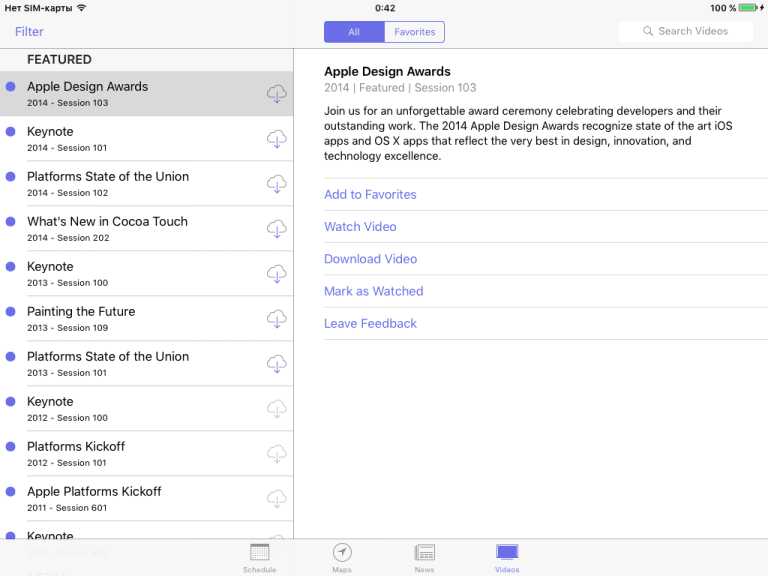Tap cloud icon next to What's New in Cocoa Touch

(x=277, y=229)
